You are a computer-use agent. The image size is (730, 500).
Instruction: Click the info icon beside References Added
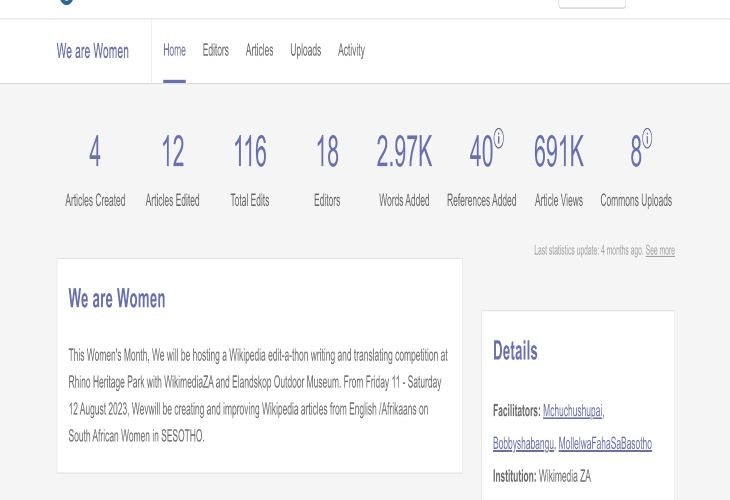coord(499,138)
